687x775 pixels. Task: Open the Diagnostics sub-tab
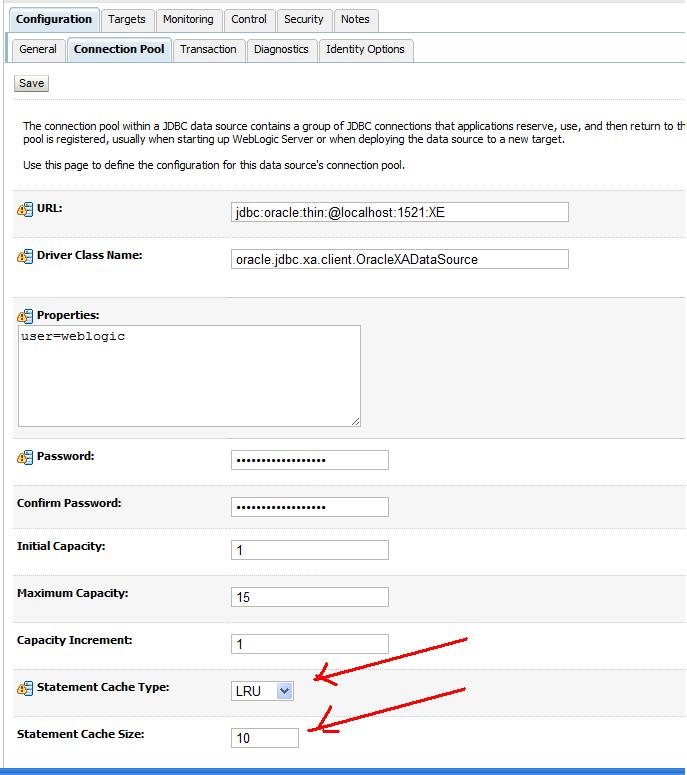click(281, 49)
